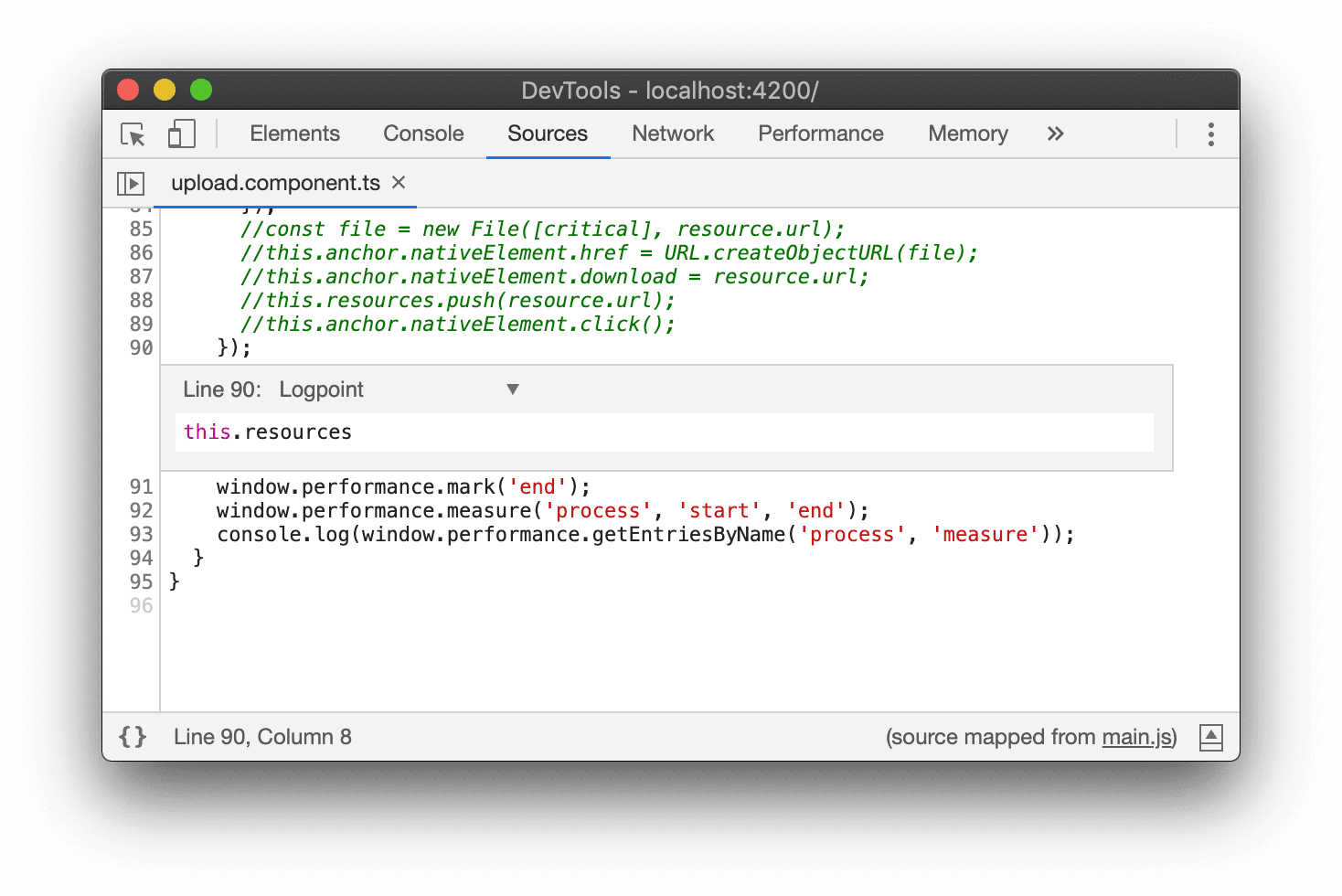Close the upload.component.ts editor tab
The height and width of the screenshot is (896, 1342).
click(x=399, y=183)
